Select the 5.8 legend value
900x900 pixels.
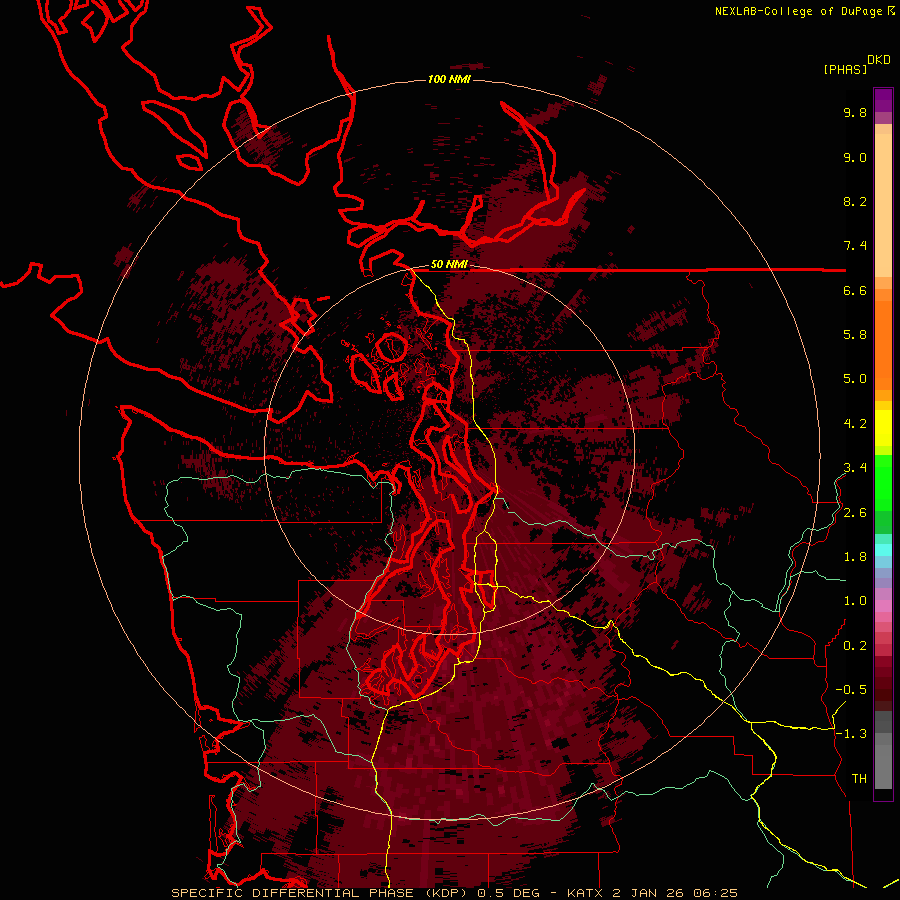(x=855, y=335)
